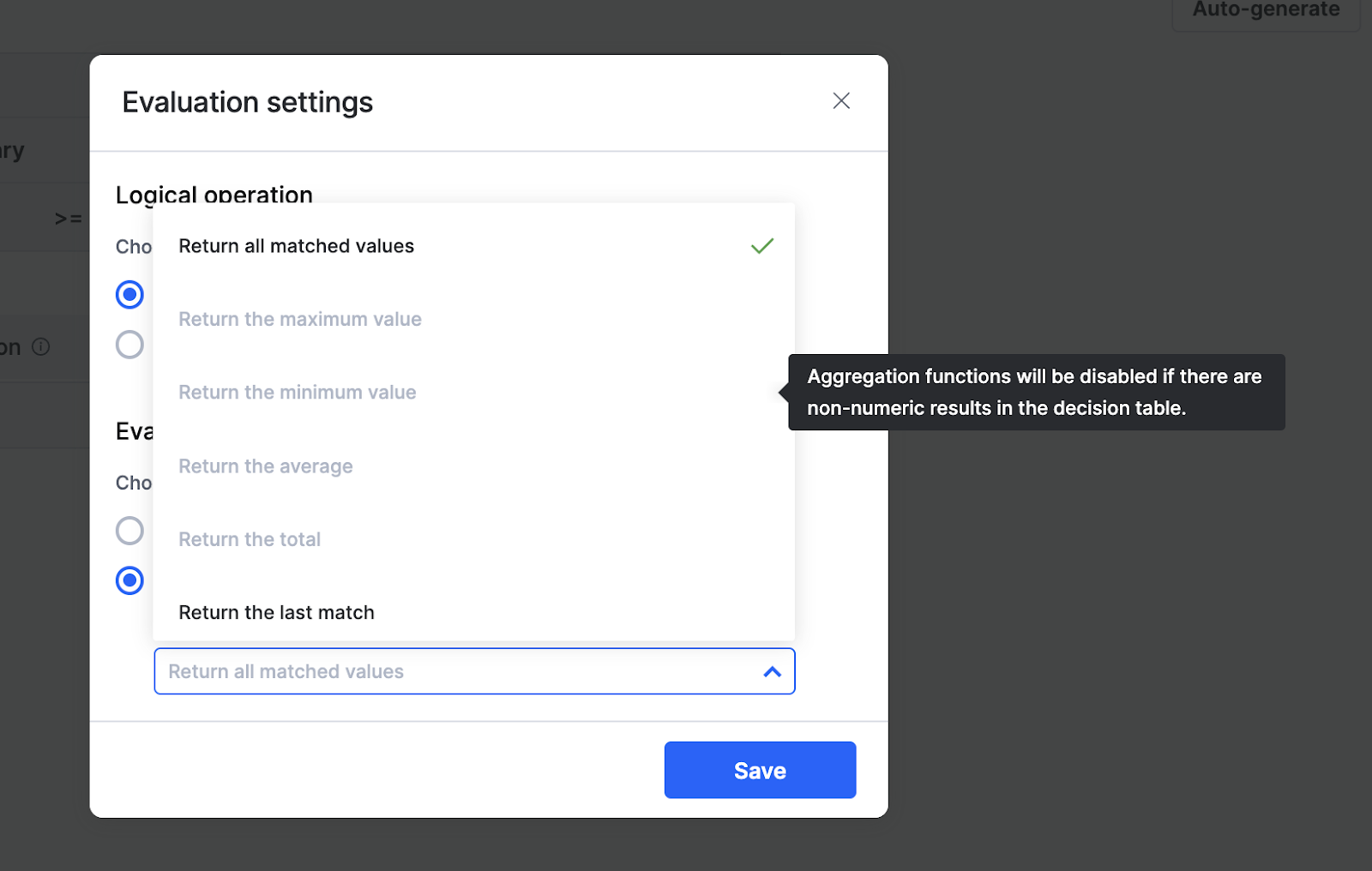Choose Return the minimum value option
Image resolution: width=1372 pixels, height=871 pixels.
pyautogui.click(x=474, y=393)
